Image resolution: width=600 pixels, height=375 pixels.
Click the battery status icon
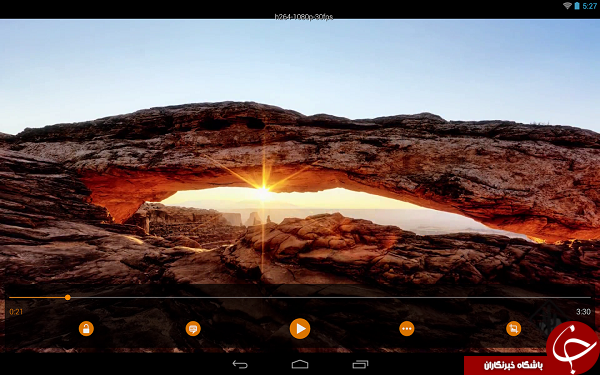point(577,6)
